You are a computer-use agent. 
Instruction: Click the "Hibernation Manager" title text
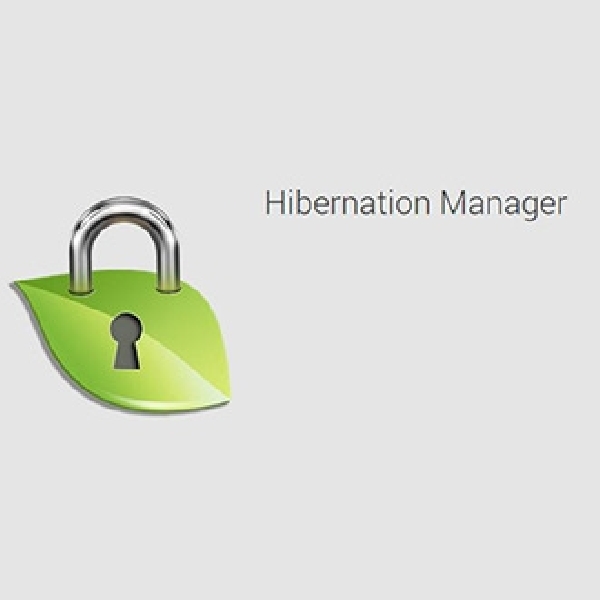[x=416, y=204]
